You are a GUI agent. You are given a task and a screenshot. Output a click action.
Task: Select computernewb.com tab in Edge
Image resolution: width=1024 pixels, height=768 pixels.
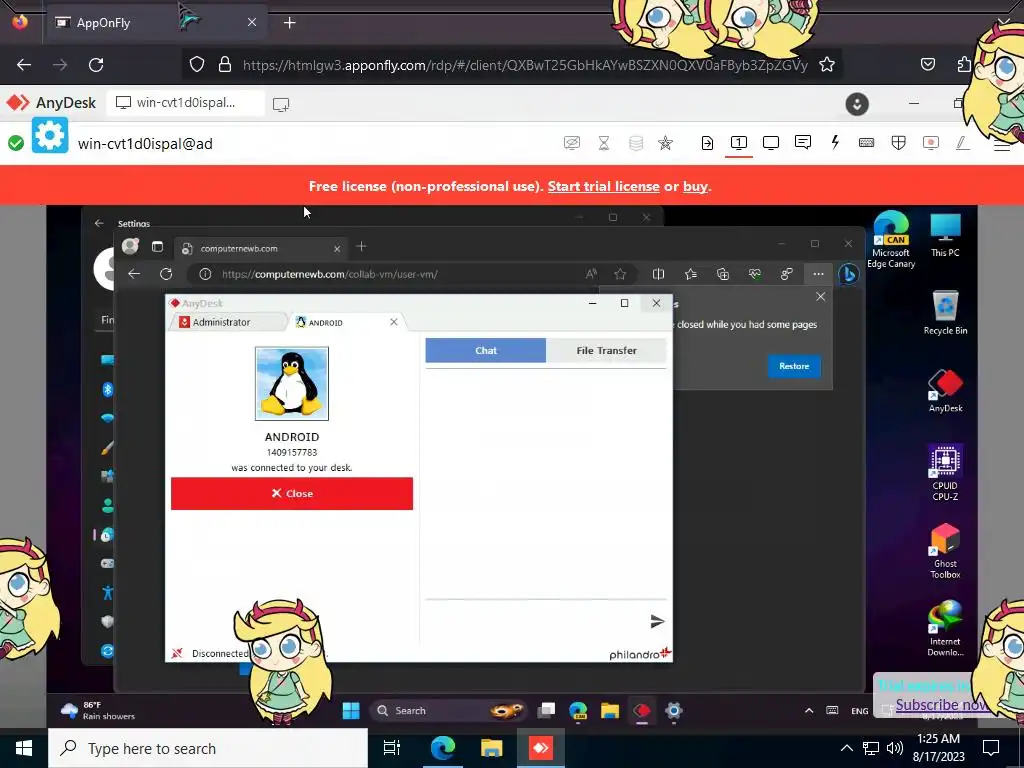pyautogui.click(x=261, y=248)
